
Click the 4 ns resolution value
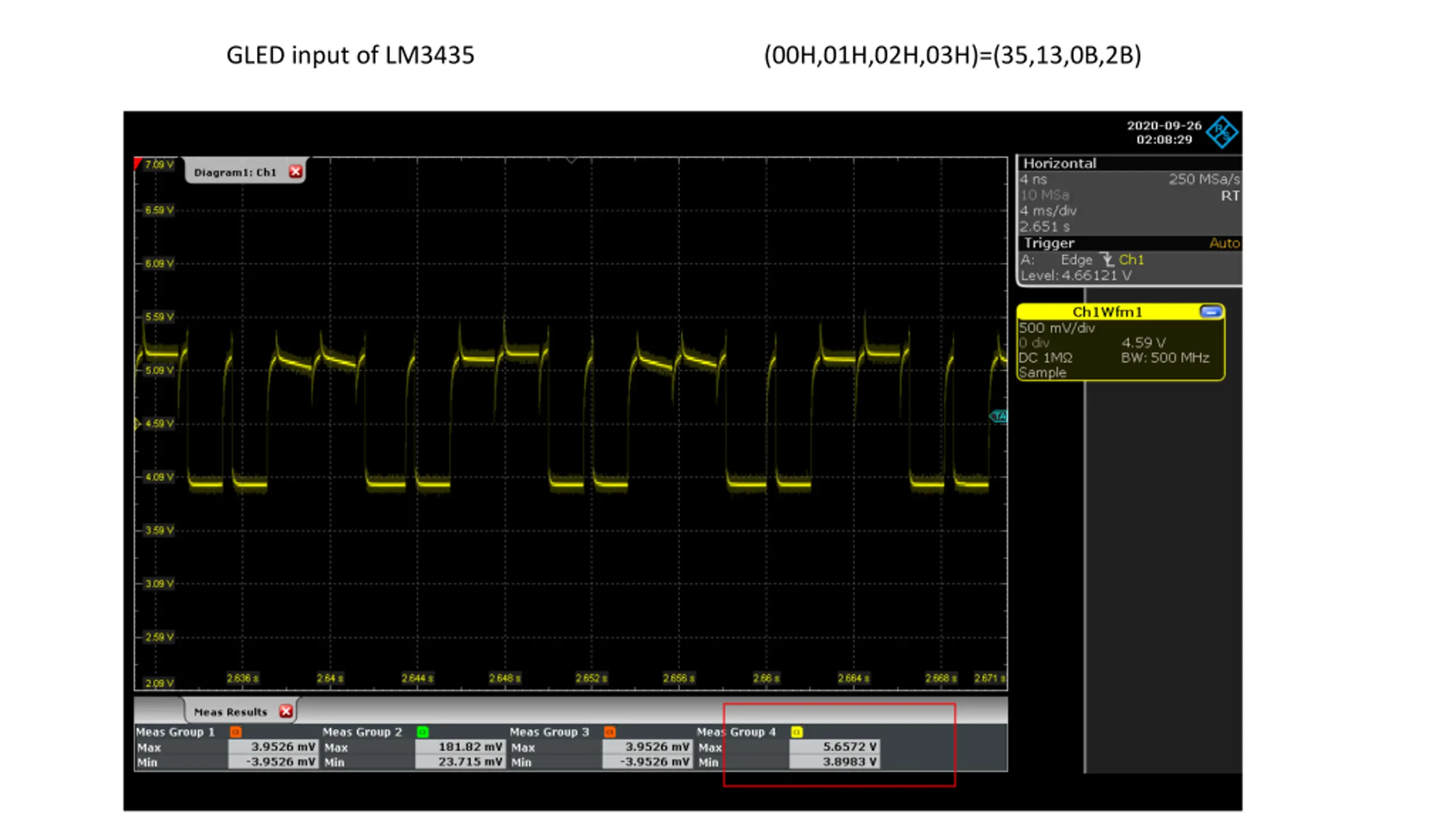click(1033, 179)
